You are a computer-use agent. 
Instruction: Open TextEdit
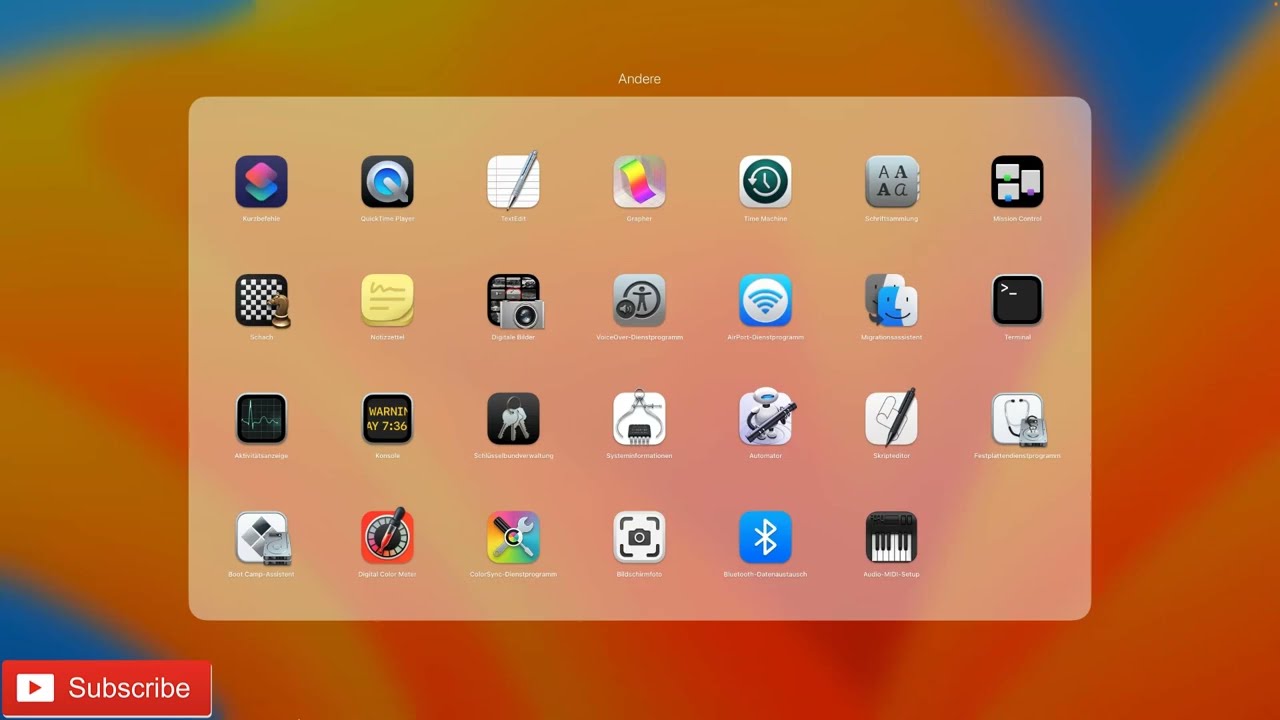[x=513, y=182]
